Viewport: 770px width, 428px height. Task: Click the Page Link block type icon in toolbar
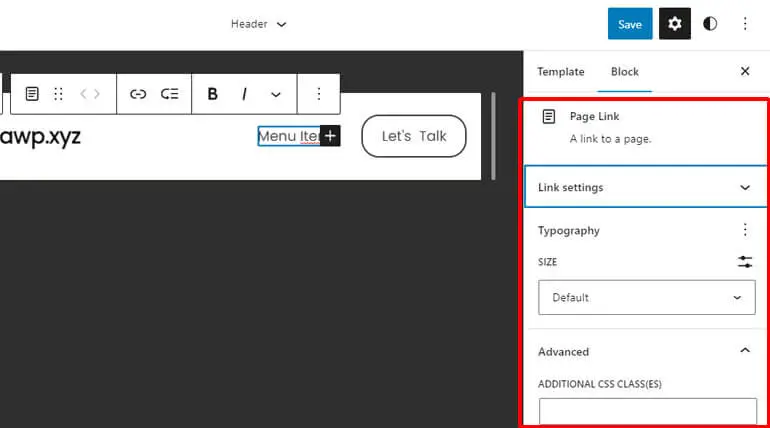pyautogui.click(x=32, y=94)
